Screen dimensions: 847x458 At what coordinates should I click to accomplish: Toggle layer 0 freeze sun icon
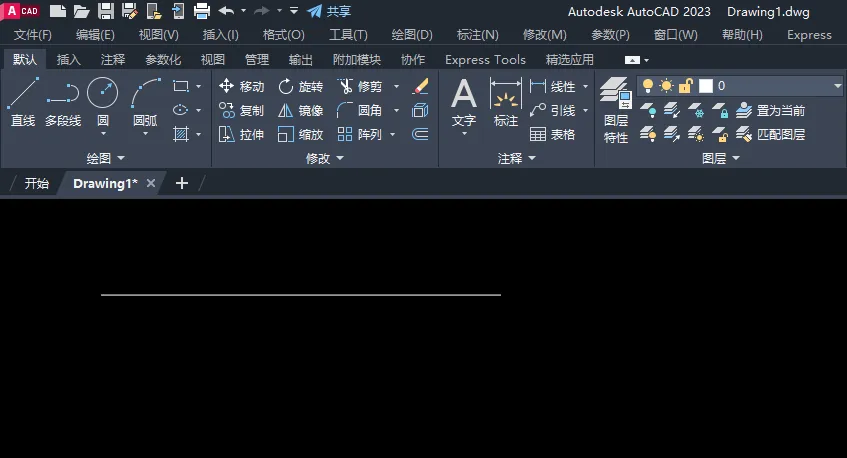pyautogui.click(x=667, y=85)
